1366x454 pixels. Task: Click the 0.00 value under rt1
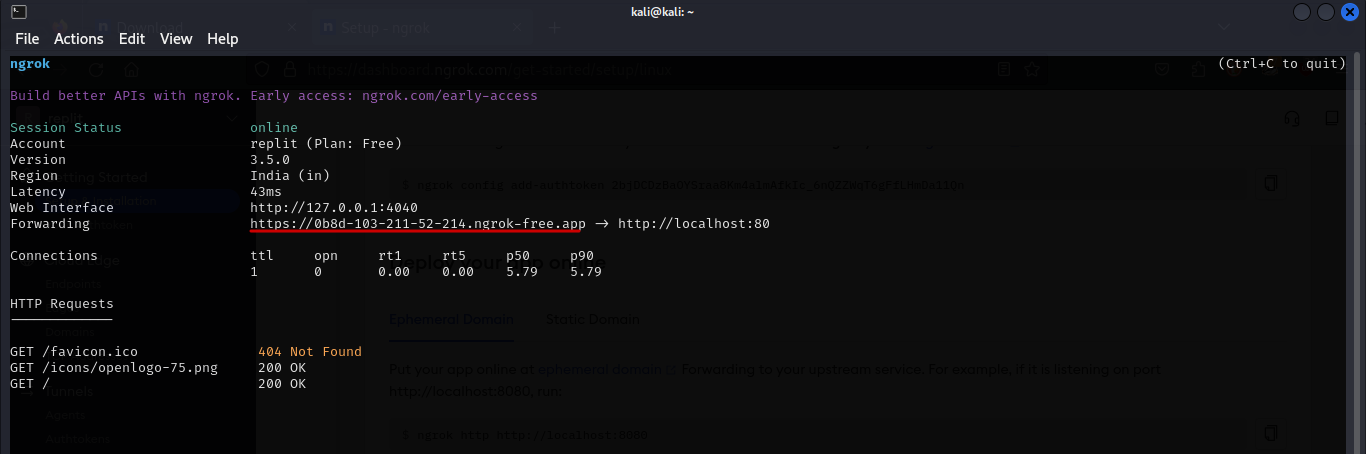(394, 272)
